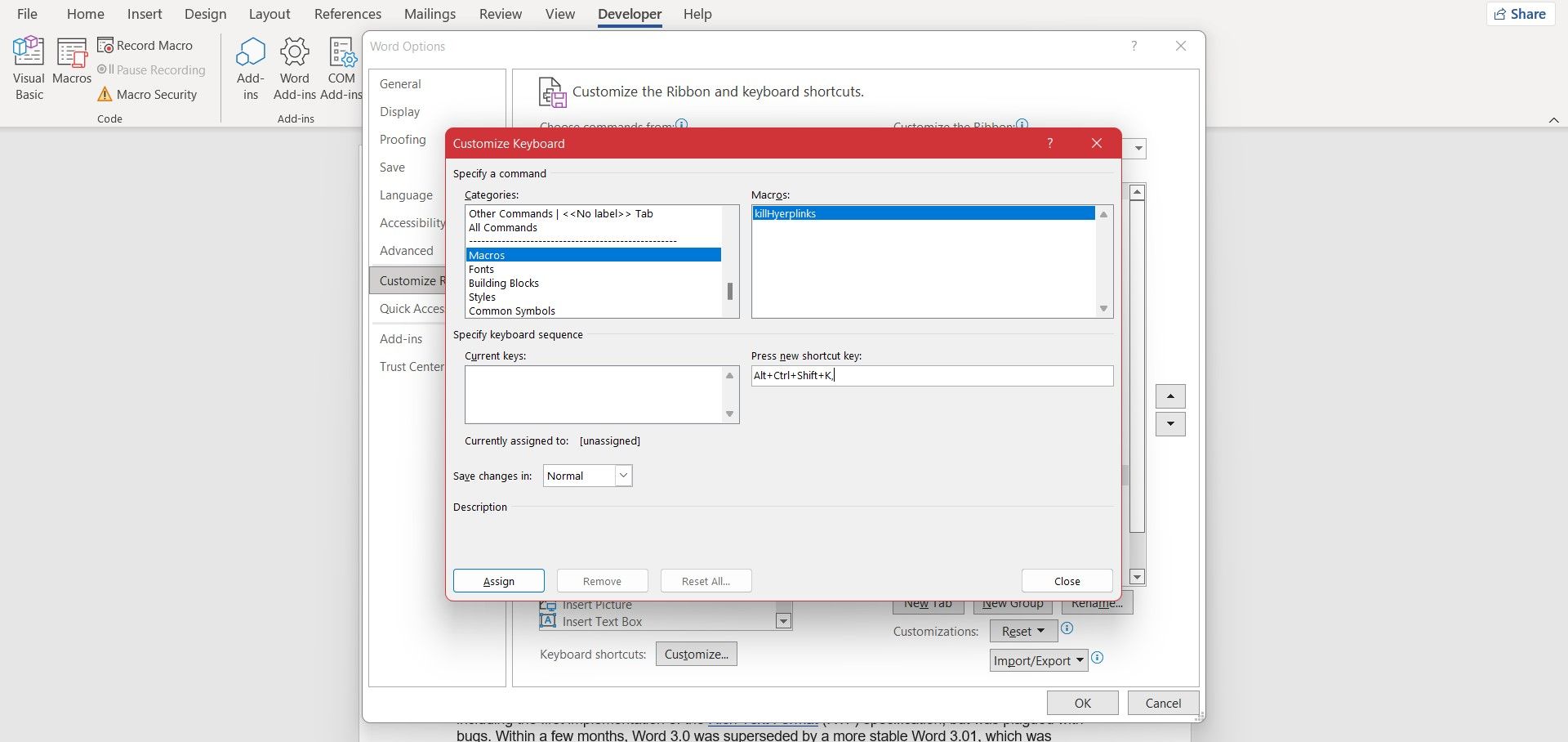1568x742 pixels.
Task: Open the General options page
Action: (400, 84)
